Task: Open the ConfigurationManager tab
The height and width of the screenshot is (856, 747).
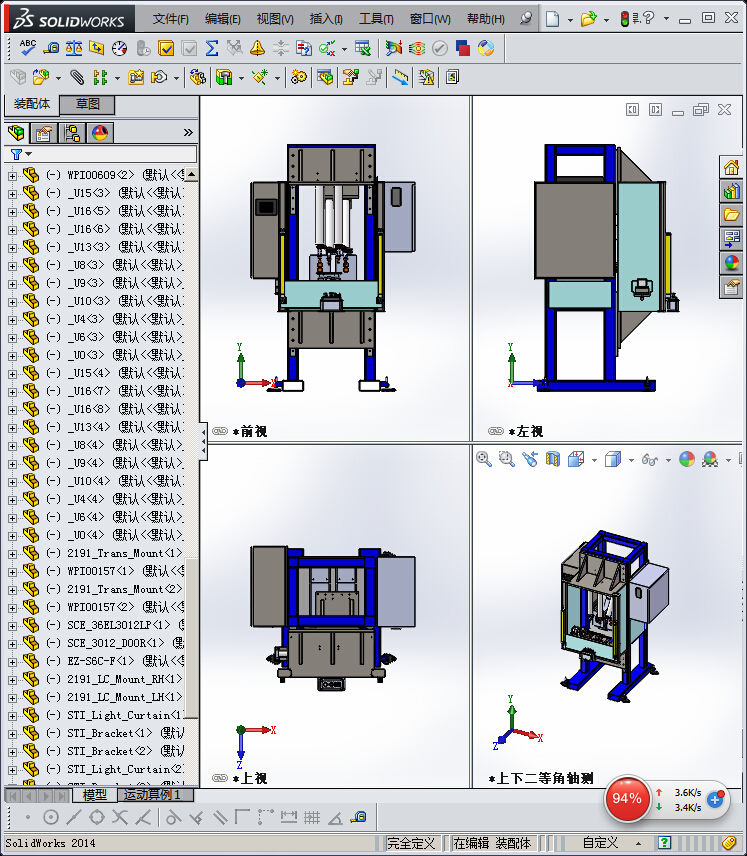Action: [x=72, y=133]
